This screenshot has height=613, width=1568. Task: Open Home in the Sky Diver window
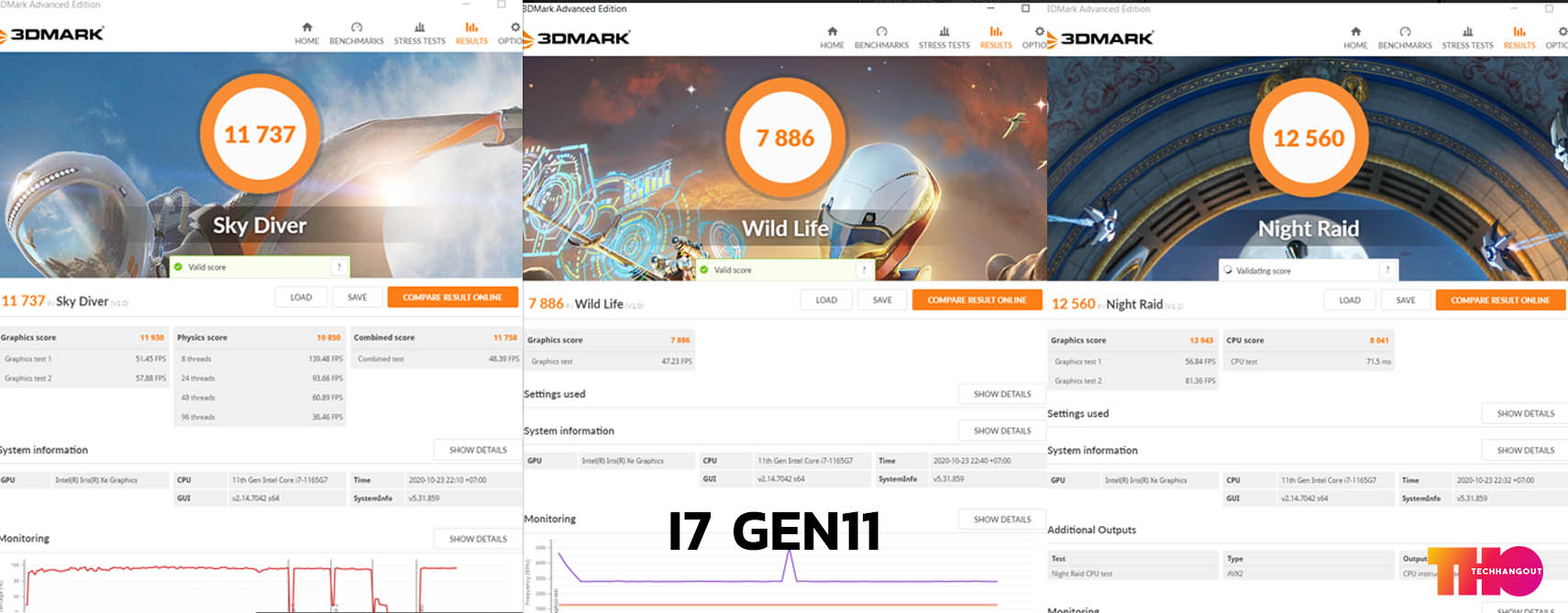306,34
